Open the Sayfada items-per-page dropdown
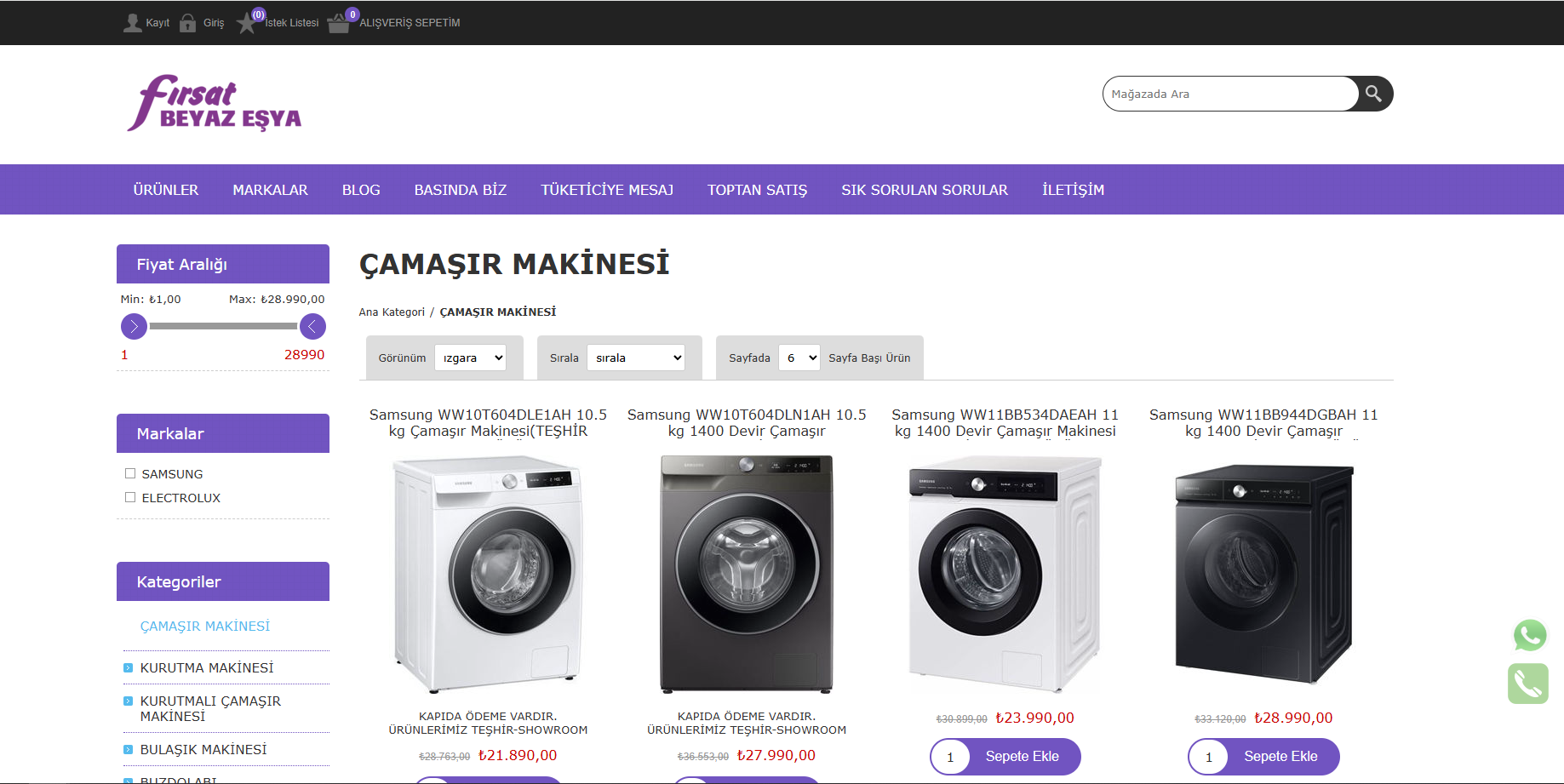 (x=799, y=358)
